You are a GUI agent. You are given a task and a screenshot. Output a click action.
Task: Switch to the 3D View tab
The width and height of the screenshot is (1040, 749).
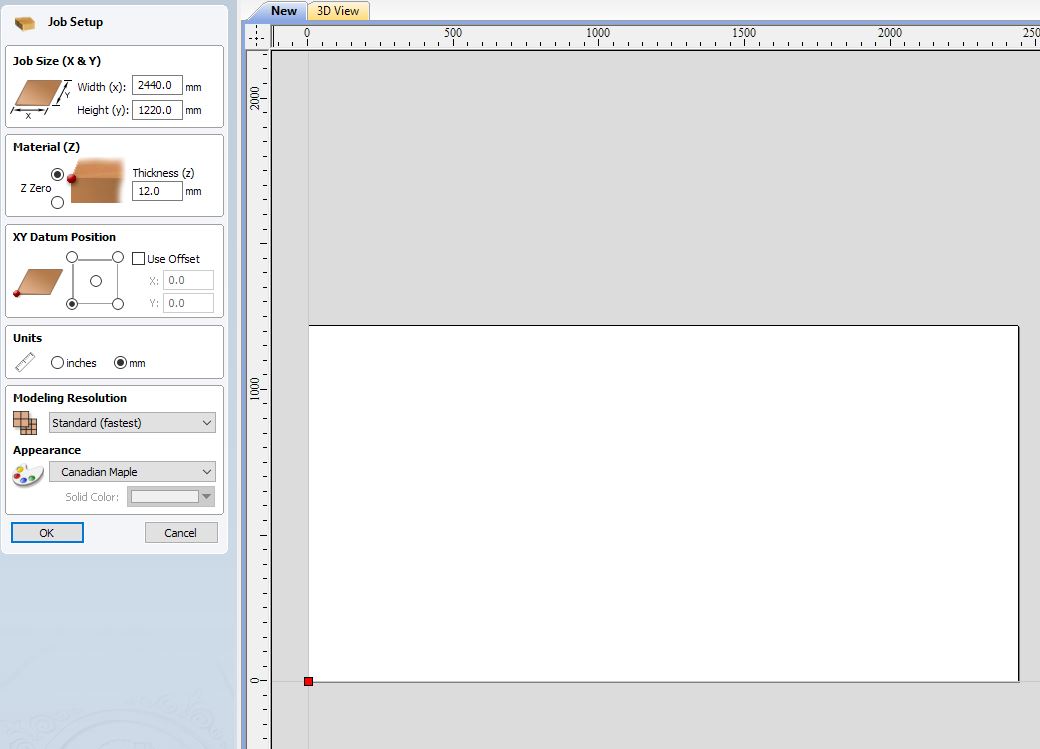pos(338,11)
